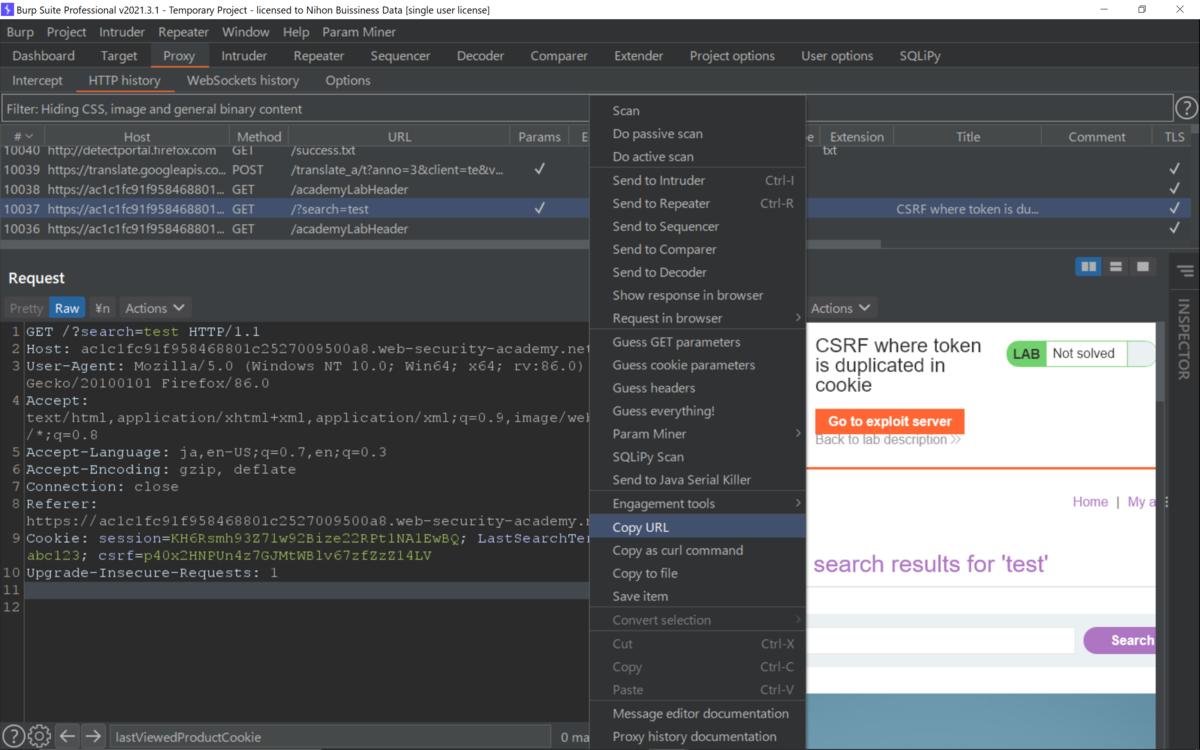The image size is (1200, 750).
Task: Switch to the Target tab
Action: [119, 56]
